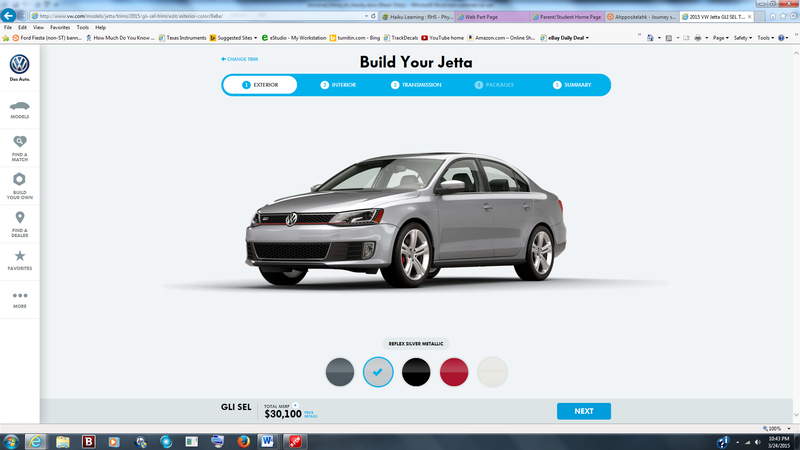Image resolution: width=800 pixels, height=450 pixels.
Task: Select Platinum Gray exterior color swatch
Action: click(x=340, y=372)
